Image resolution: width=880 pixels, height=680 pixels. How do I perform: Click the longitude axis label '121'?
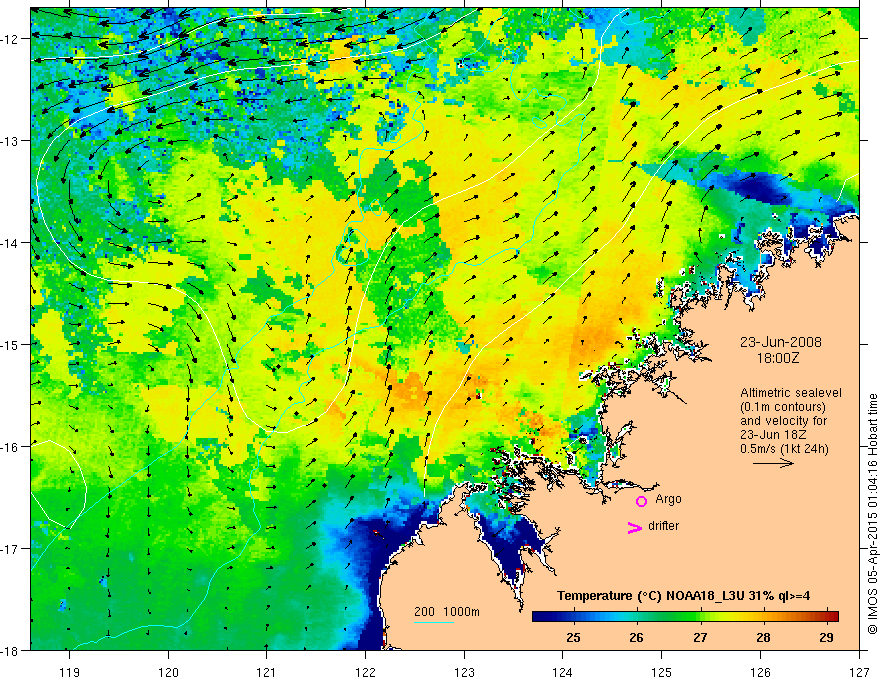tap(267, 672)
